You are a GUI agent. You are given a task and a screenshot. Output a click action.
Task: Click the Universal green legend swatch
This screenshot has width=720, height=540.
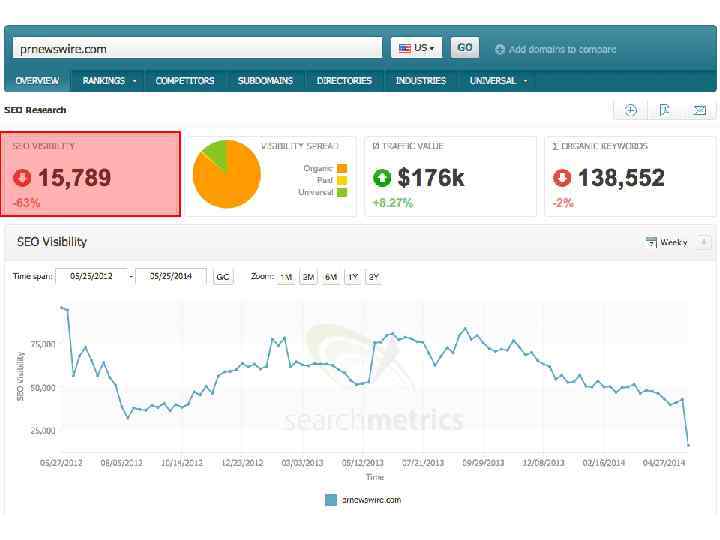point(342,192)
